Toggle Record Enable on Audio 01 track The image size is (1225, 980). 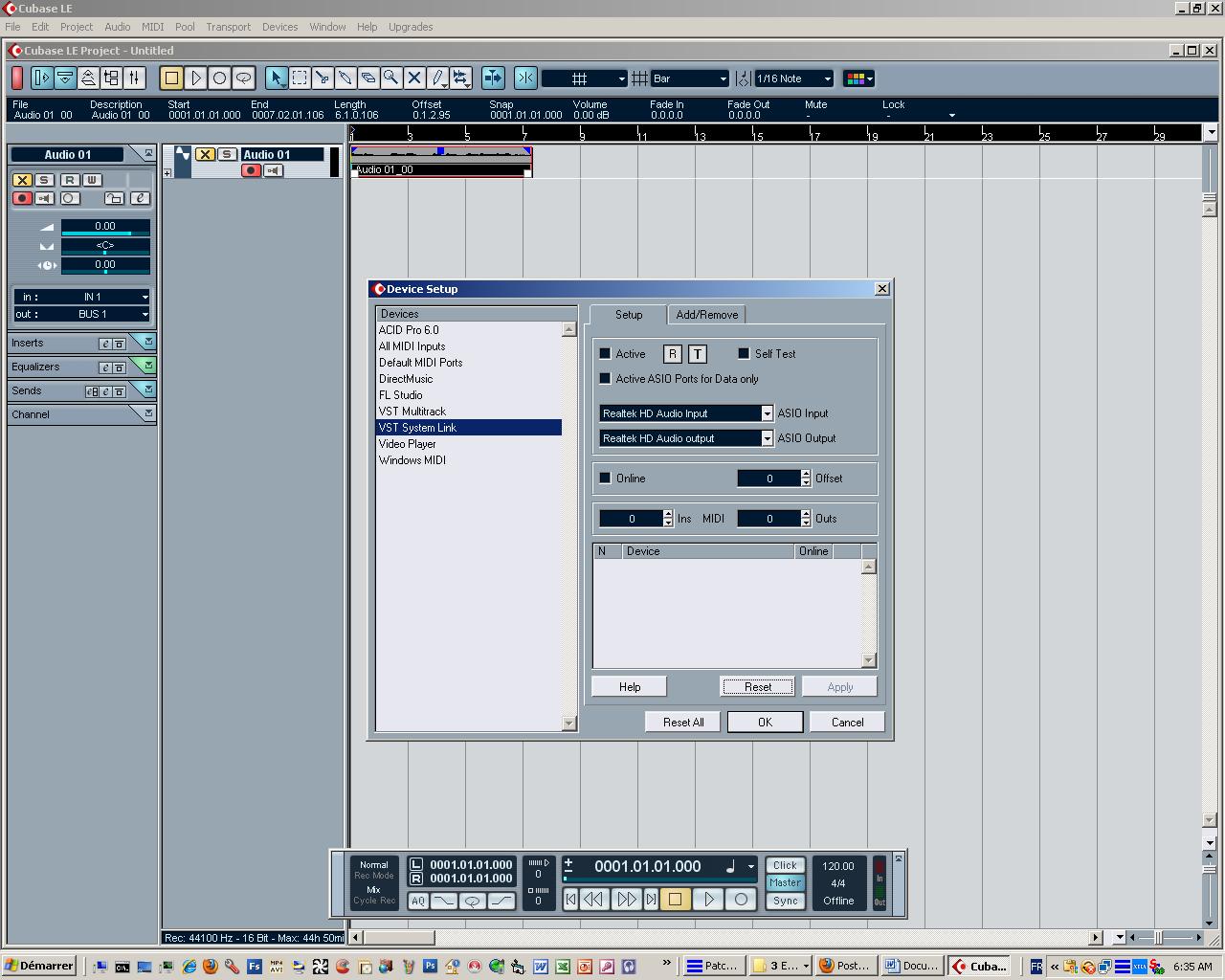tap(252, 170)
